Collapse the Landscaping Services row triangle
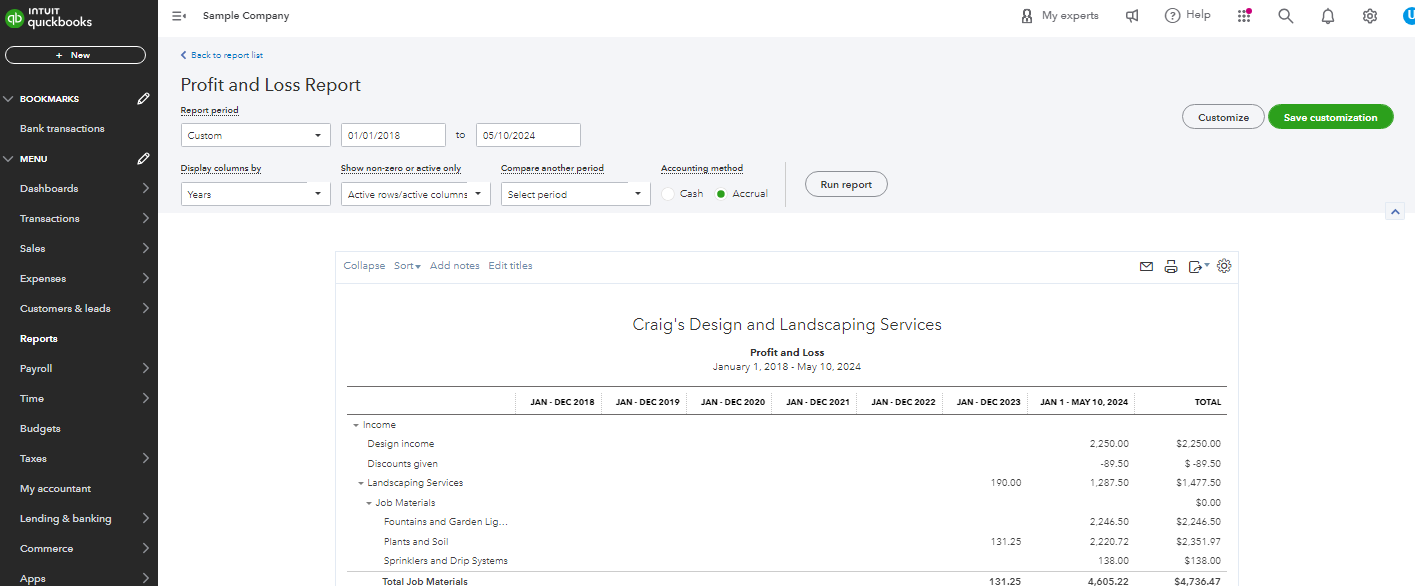Screen dimensions: 1415x586 coord(361,483)
